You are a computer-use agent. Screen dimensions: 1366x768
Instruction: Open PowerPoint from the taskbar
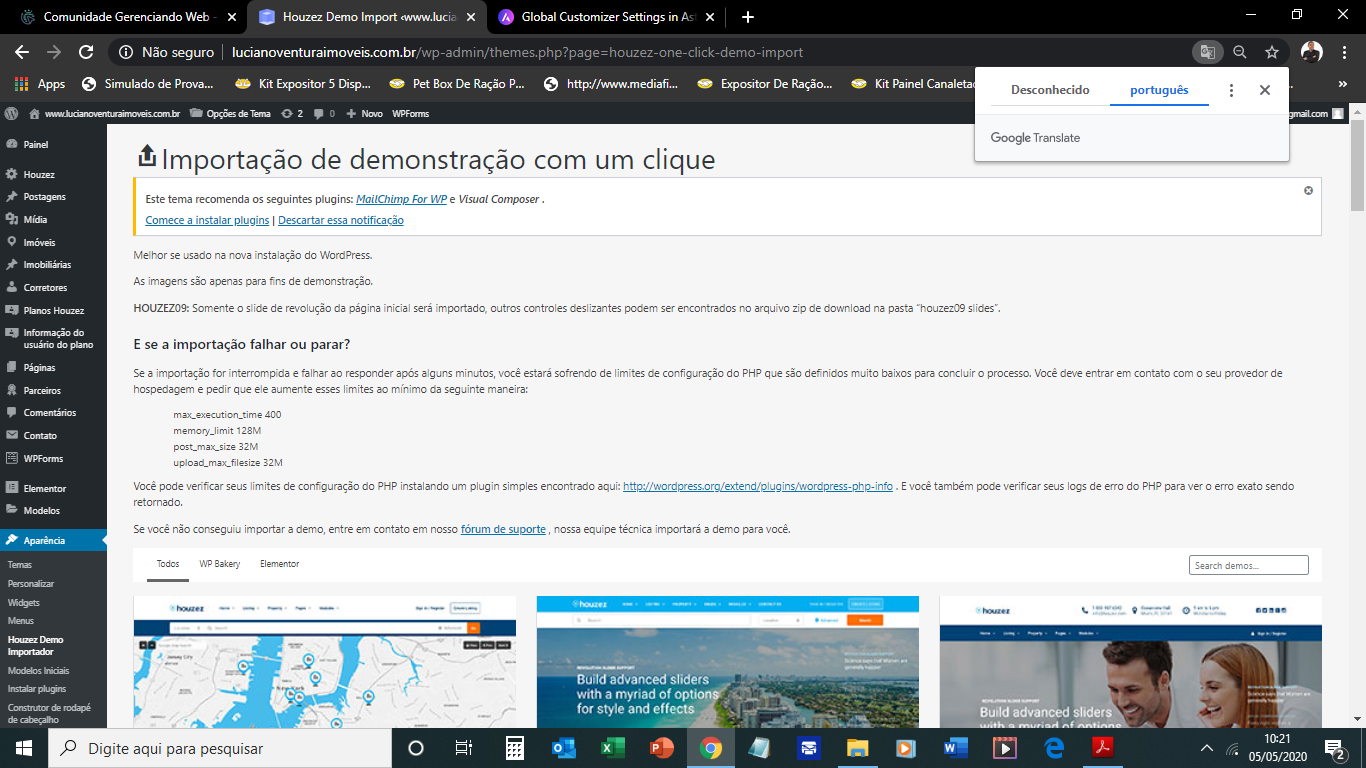(x=662, y=748)
